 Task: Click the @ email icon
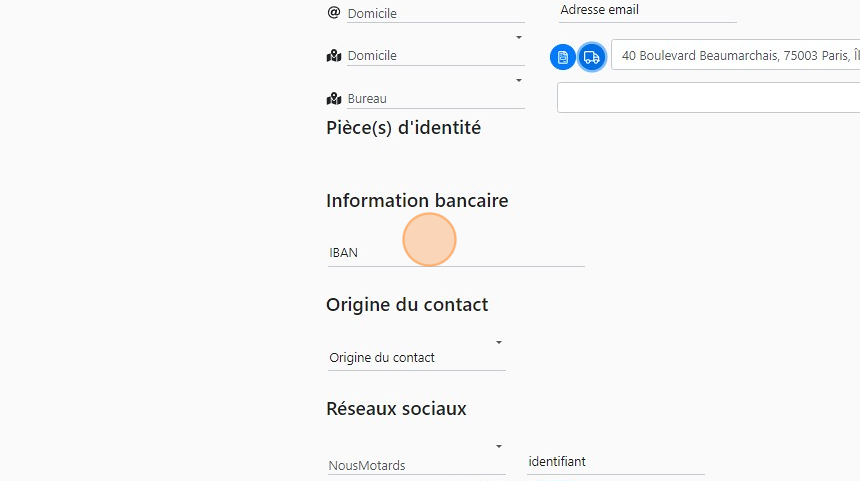[334, 12]
